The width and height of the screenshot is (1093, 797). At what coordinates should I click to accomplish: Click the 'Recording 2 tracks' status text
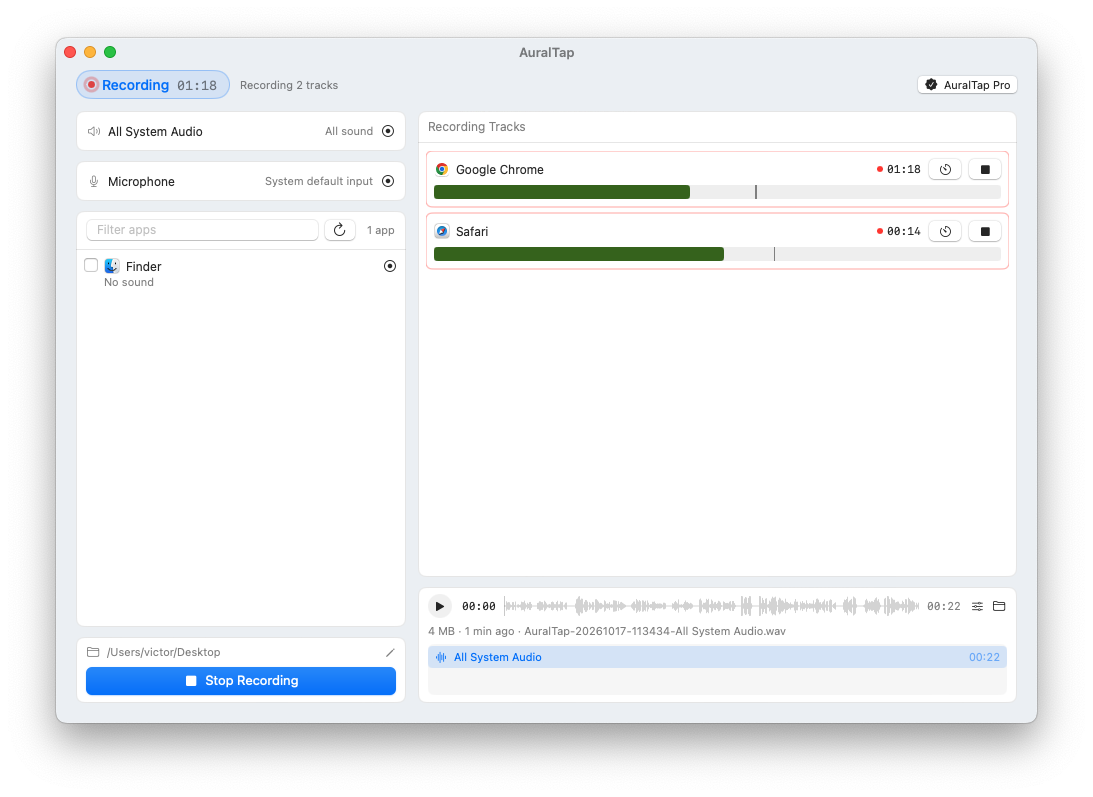pos(289,85)
